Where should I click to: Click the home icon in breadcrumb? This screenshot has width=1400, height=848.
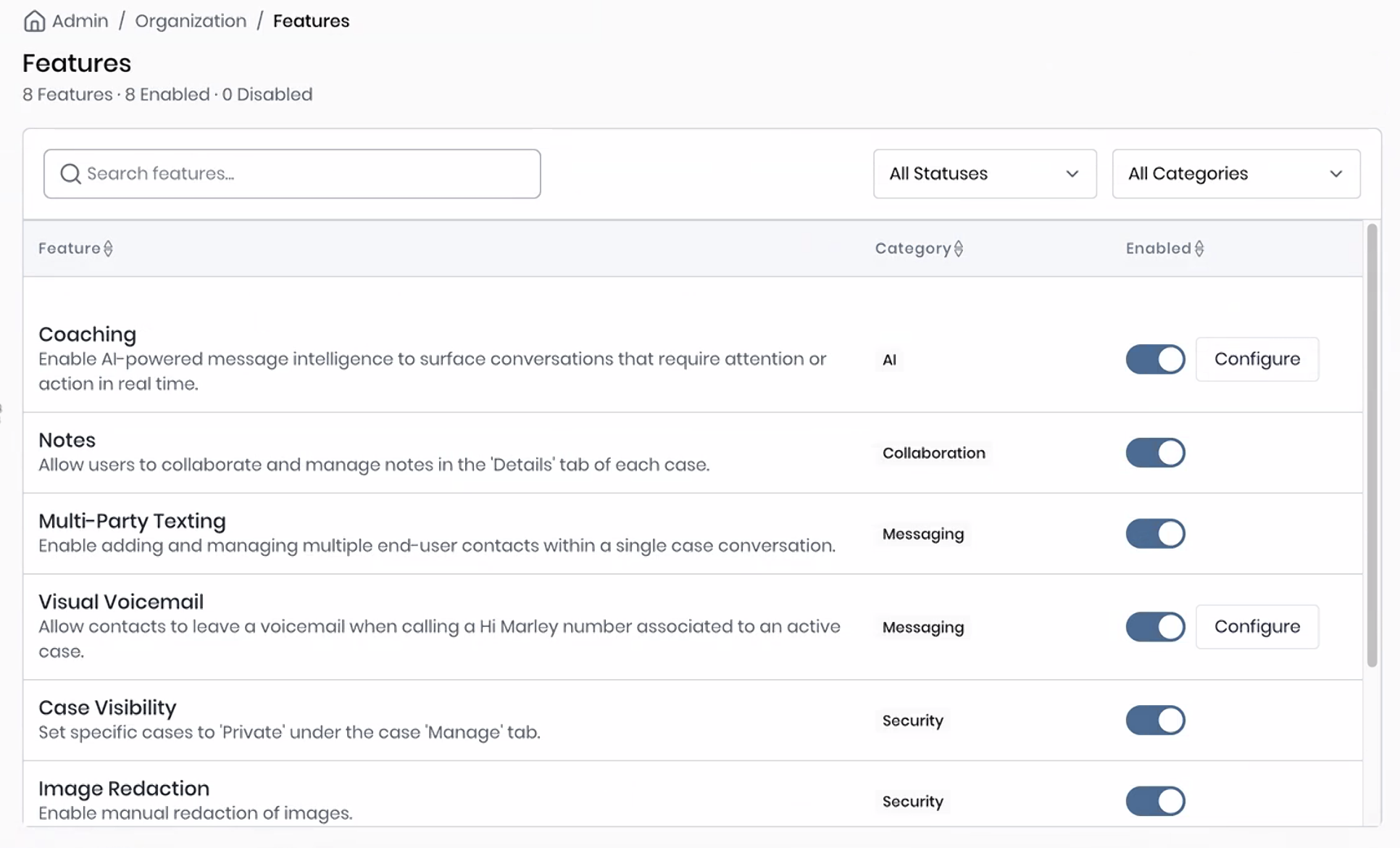pos(34,21)
